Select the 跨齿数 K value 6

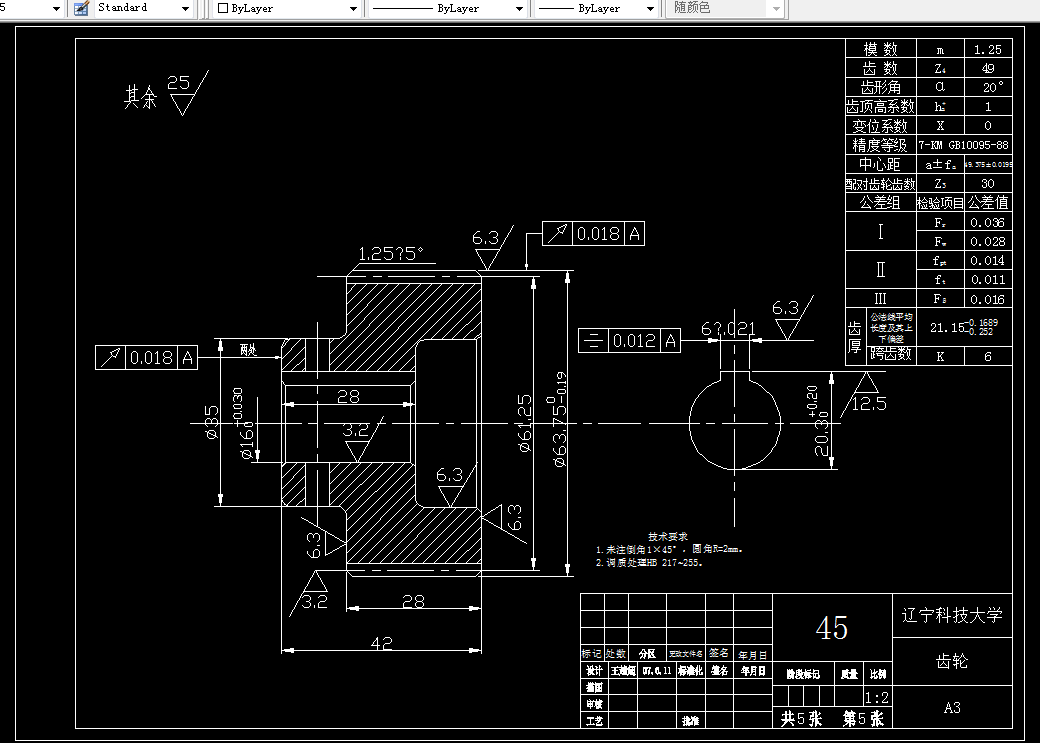click(x=988, y=356)
